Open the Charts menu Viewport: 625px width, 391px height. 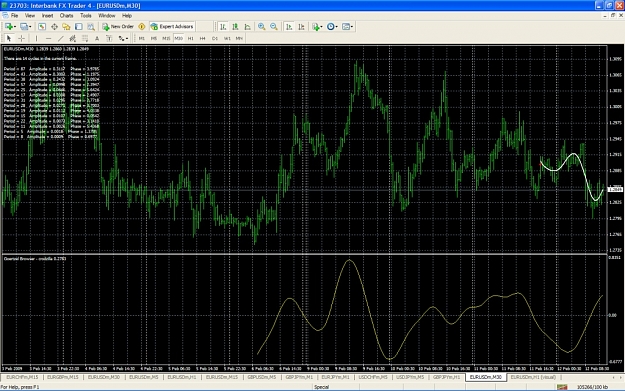(66, 16)
